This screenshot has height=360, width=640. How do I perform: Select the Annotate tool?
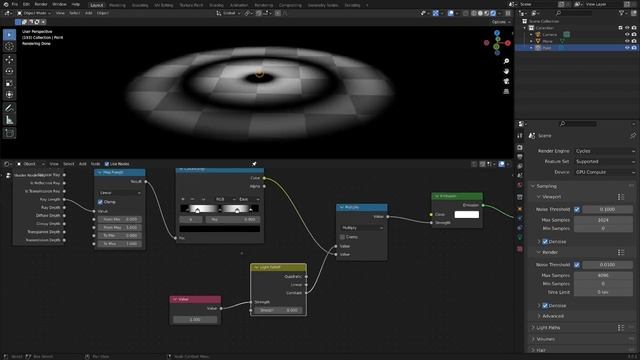click(9, 108)
